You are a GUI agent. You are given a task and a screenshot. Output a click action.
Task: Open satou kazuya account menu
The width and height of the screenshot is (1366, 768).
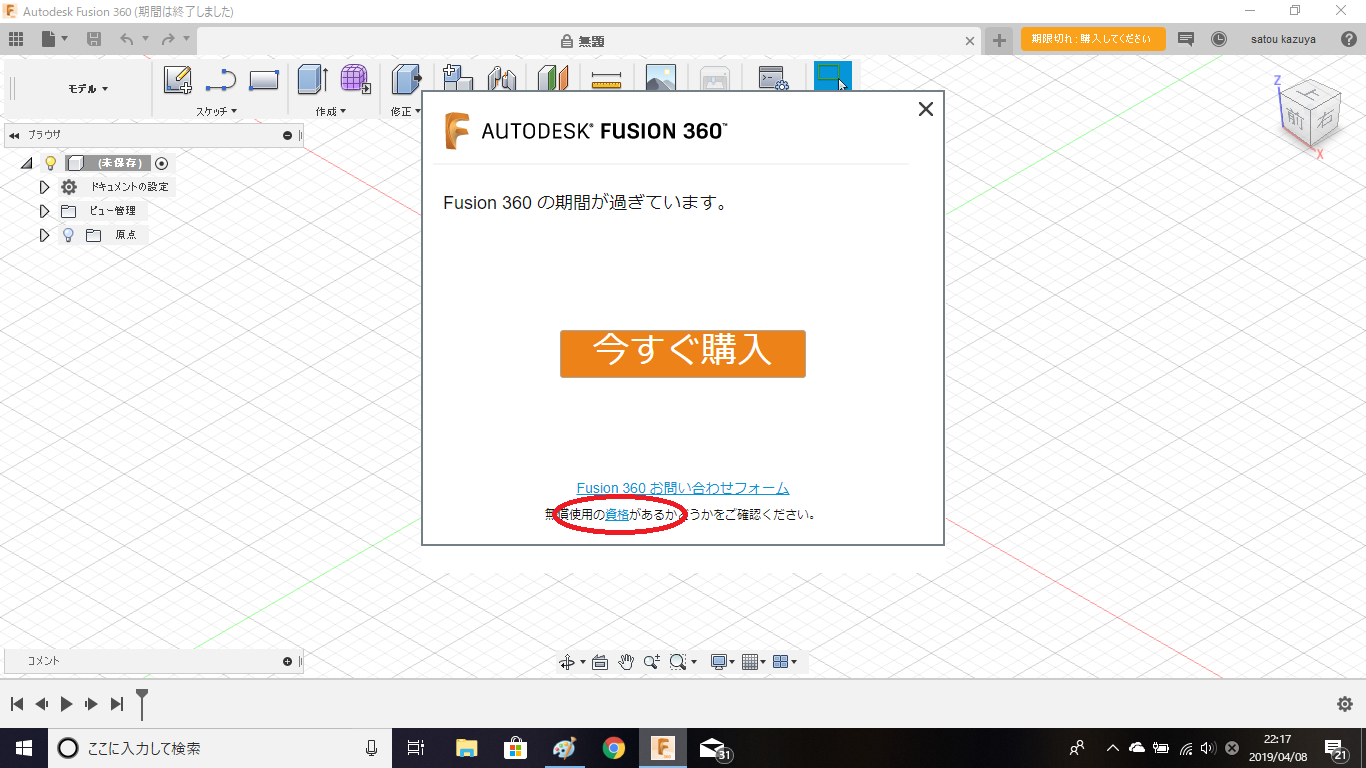(1283, 39)
